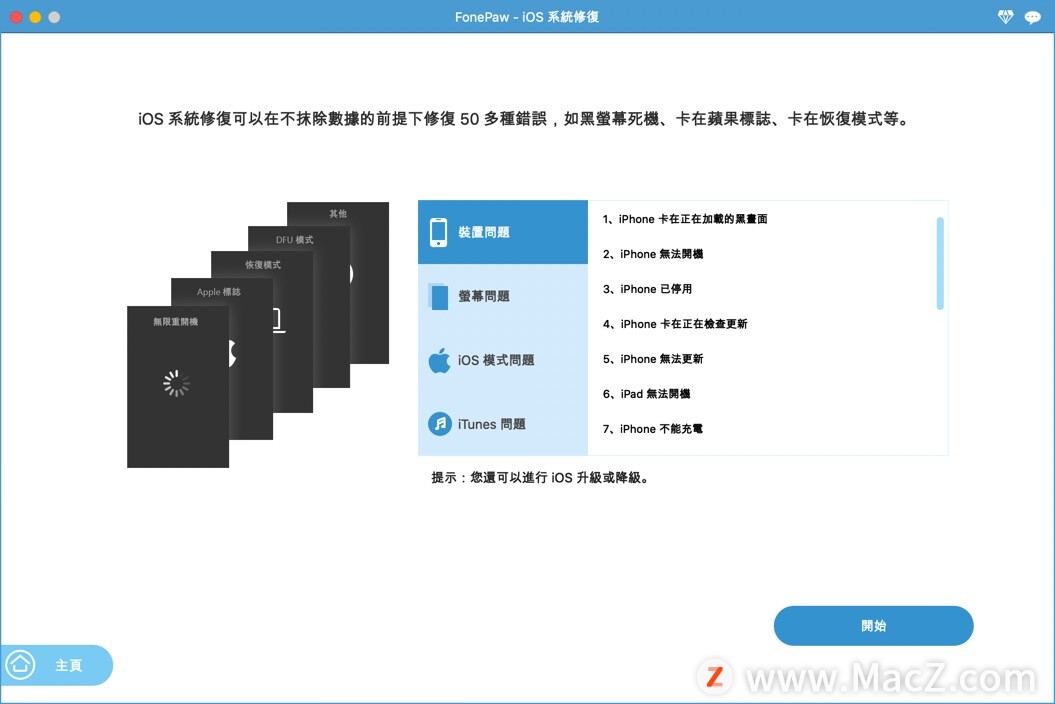Click the diamond premium icon in title bar
The height and width of the screenshot is (704, 1055).
(x=1005, y=17)
